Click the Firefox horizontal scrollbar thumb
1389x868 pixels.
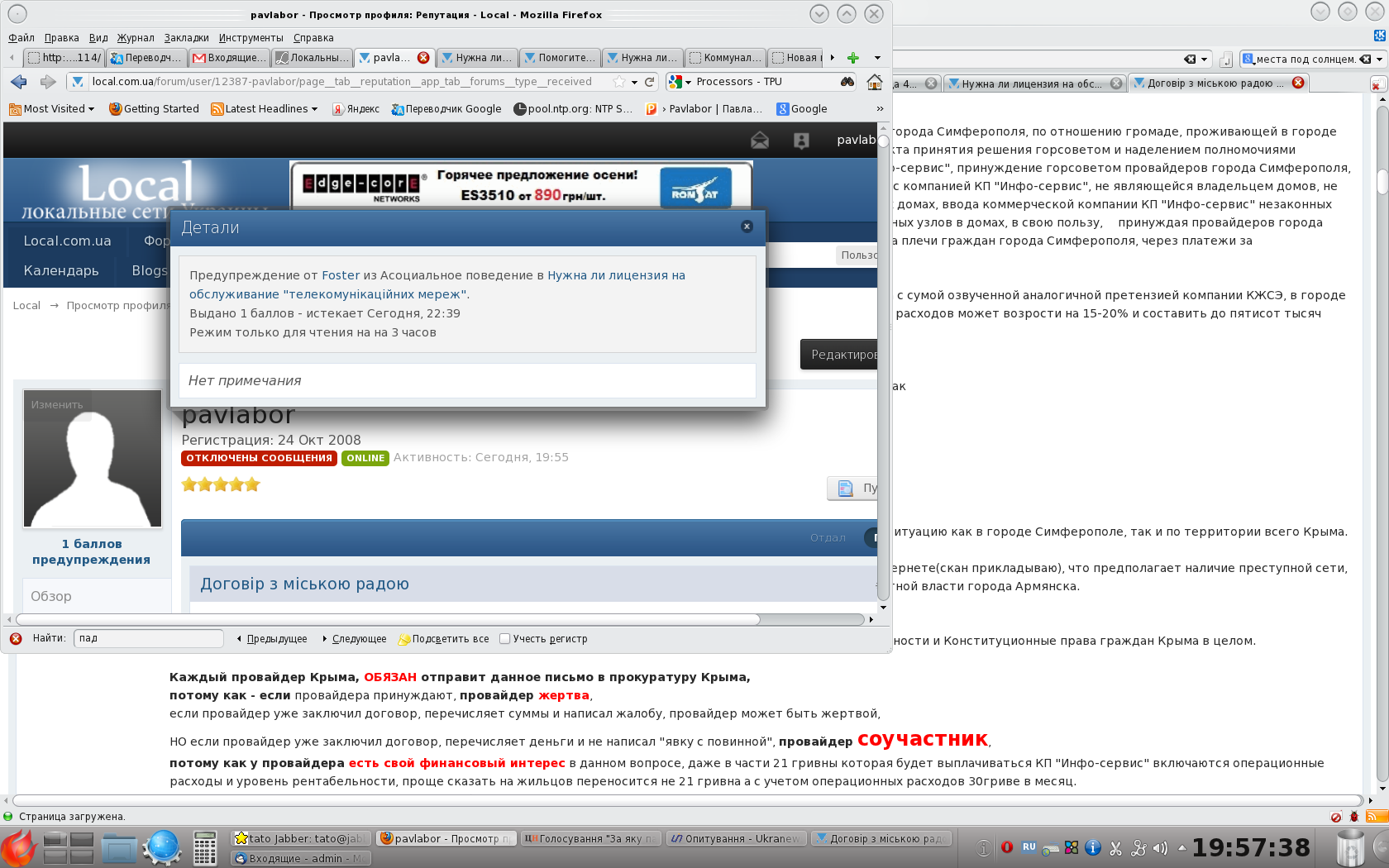click(388, 620)
